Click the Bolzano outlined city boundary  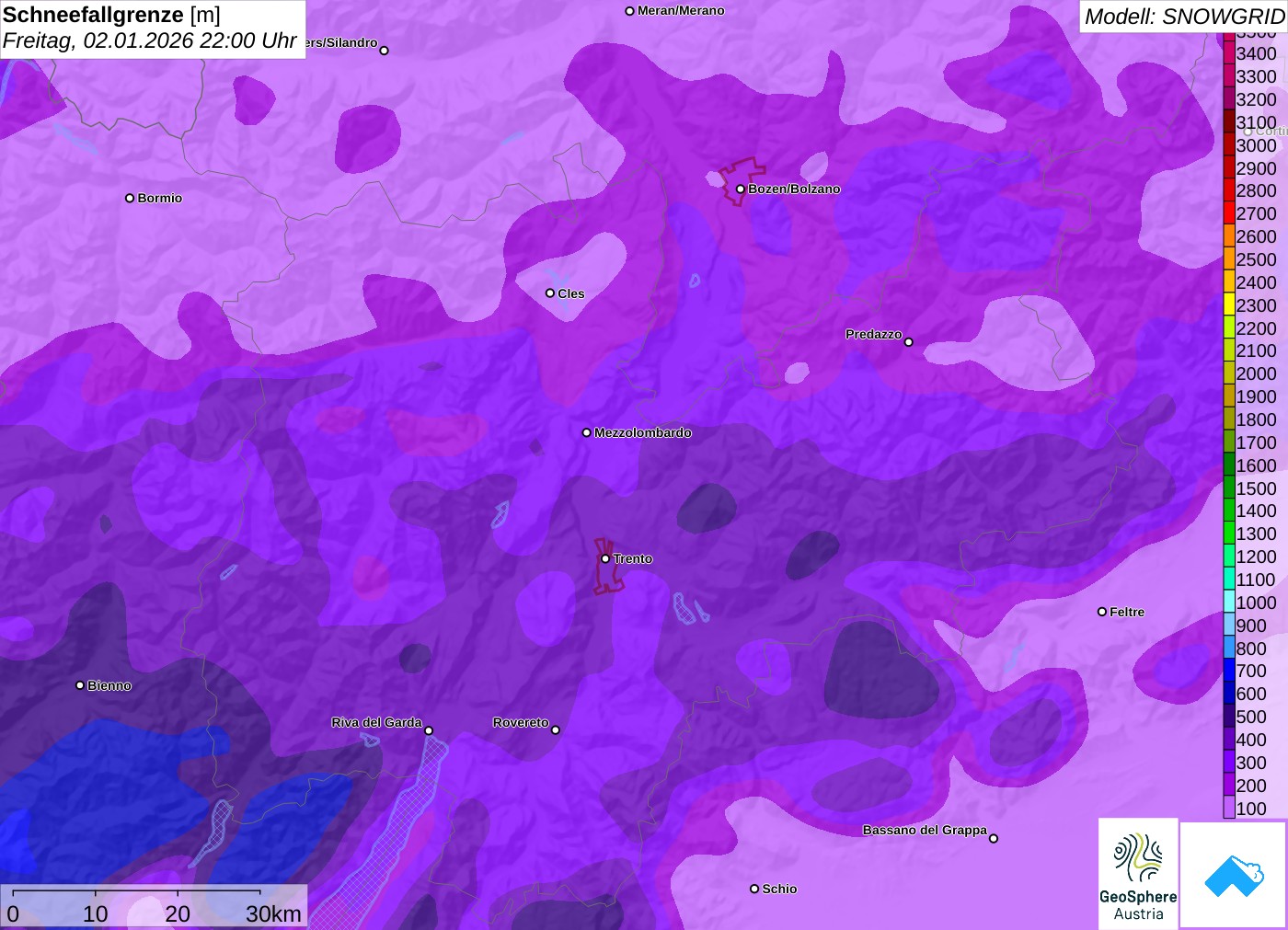[x=742, y=180]
